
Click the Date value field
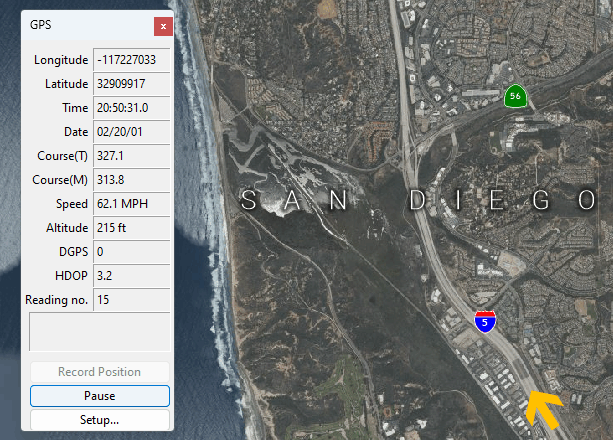click(x=132, y=132)
